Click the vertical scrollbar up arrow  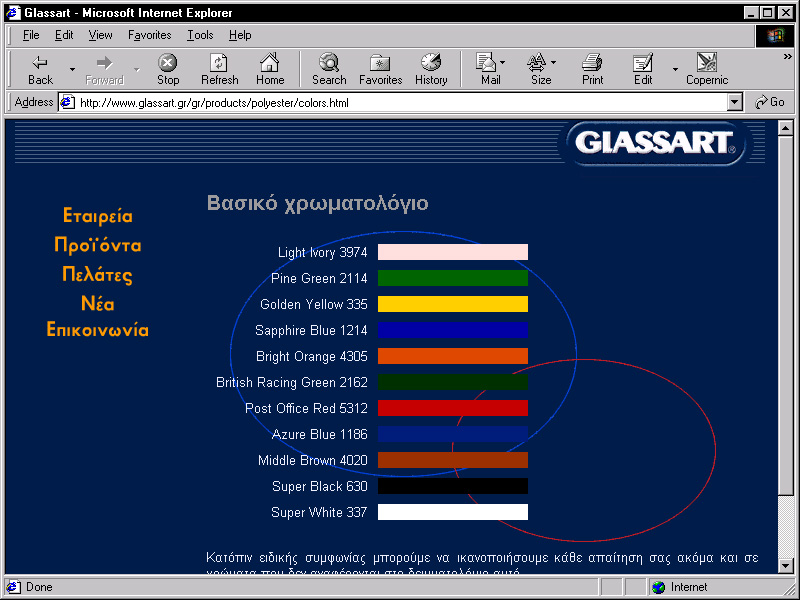(786, 128)
